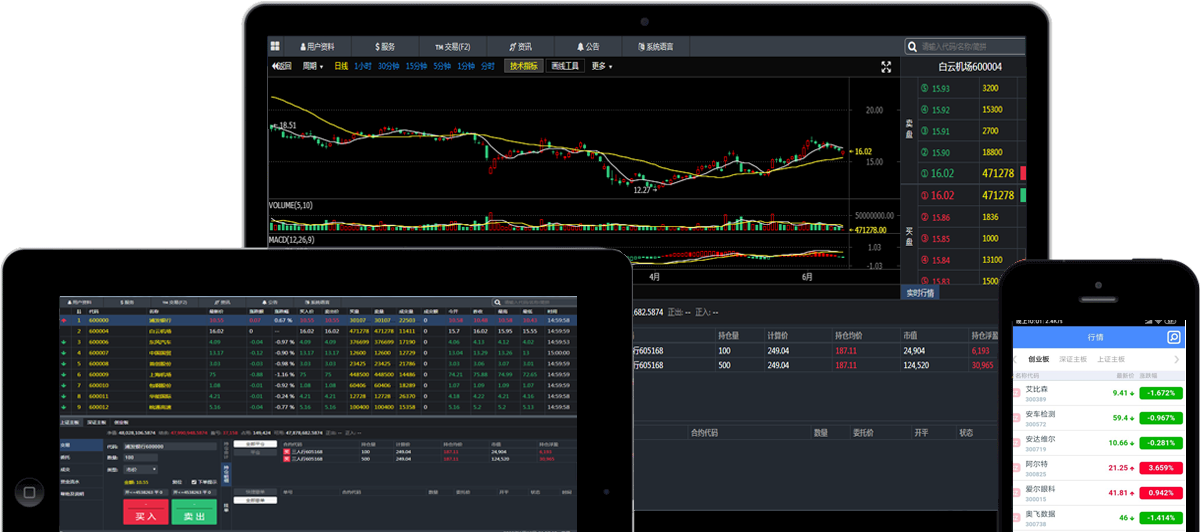This screenshot has height=532, width=1200.
Task: Switch to the 实时行情 tab
Action: 919,293
